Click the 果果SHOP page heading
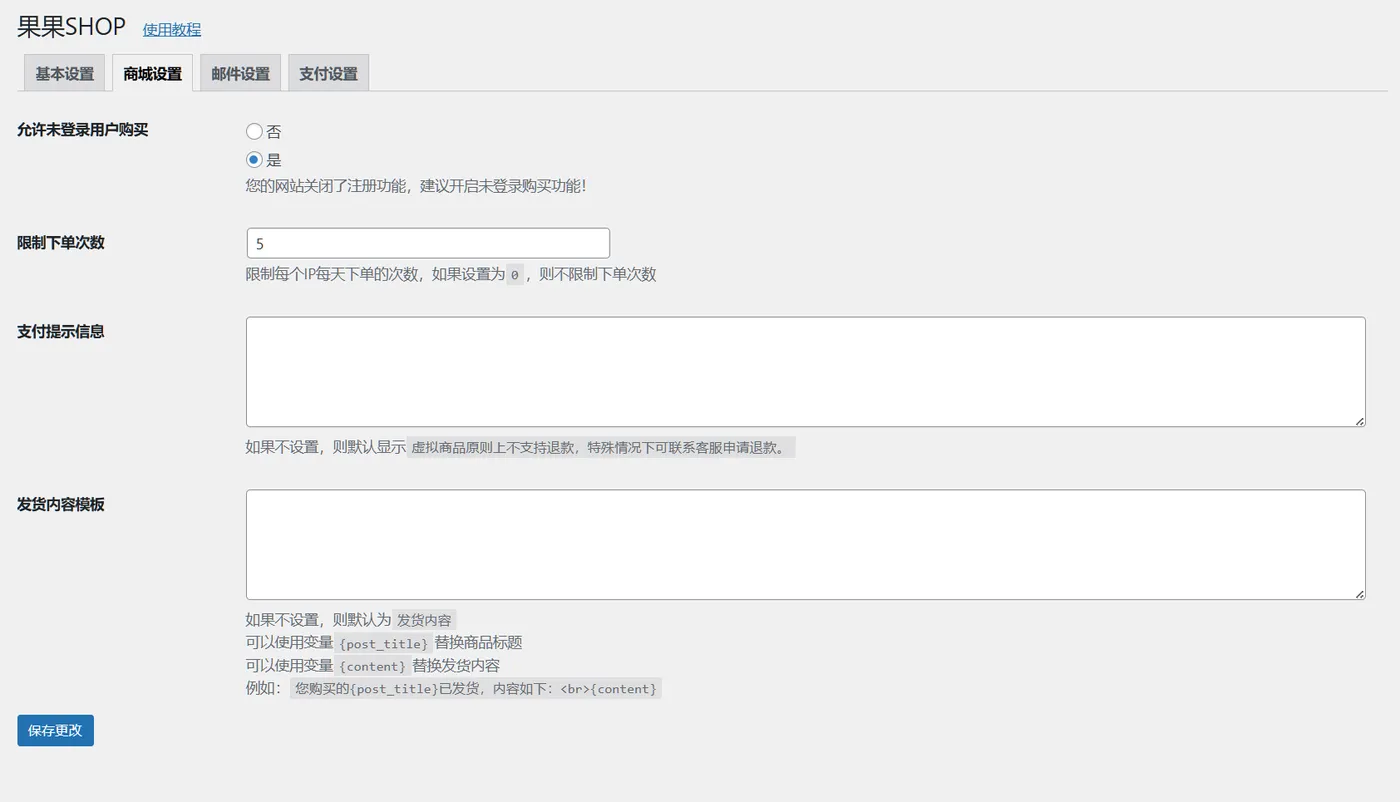 tap(71, 27)
